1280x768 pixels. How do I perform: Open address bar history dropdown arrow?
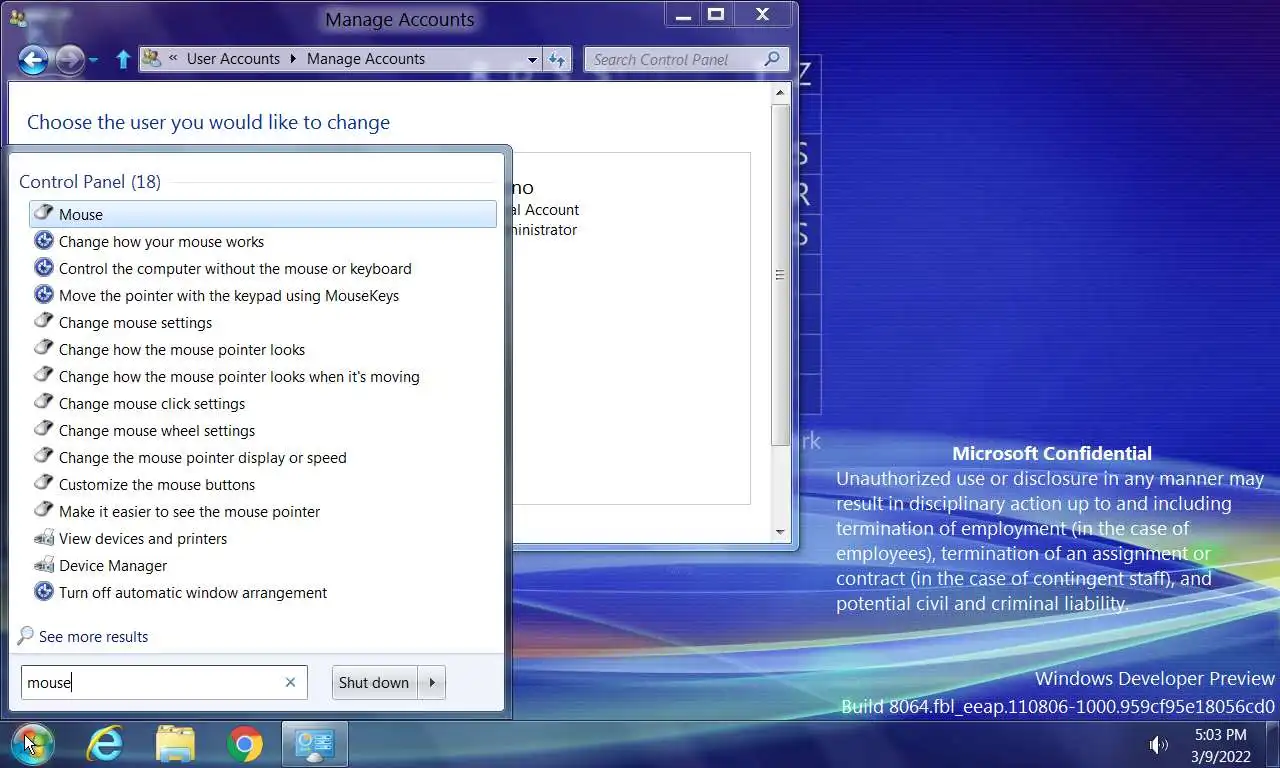[533, 60]
